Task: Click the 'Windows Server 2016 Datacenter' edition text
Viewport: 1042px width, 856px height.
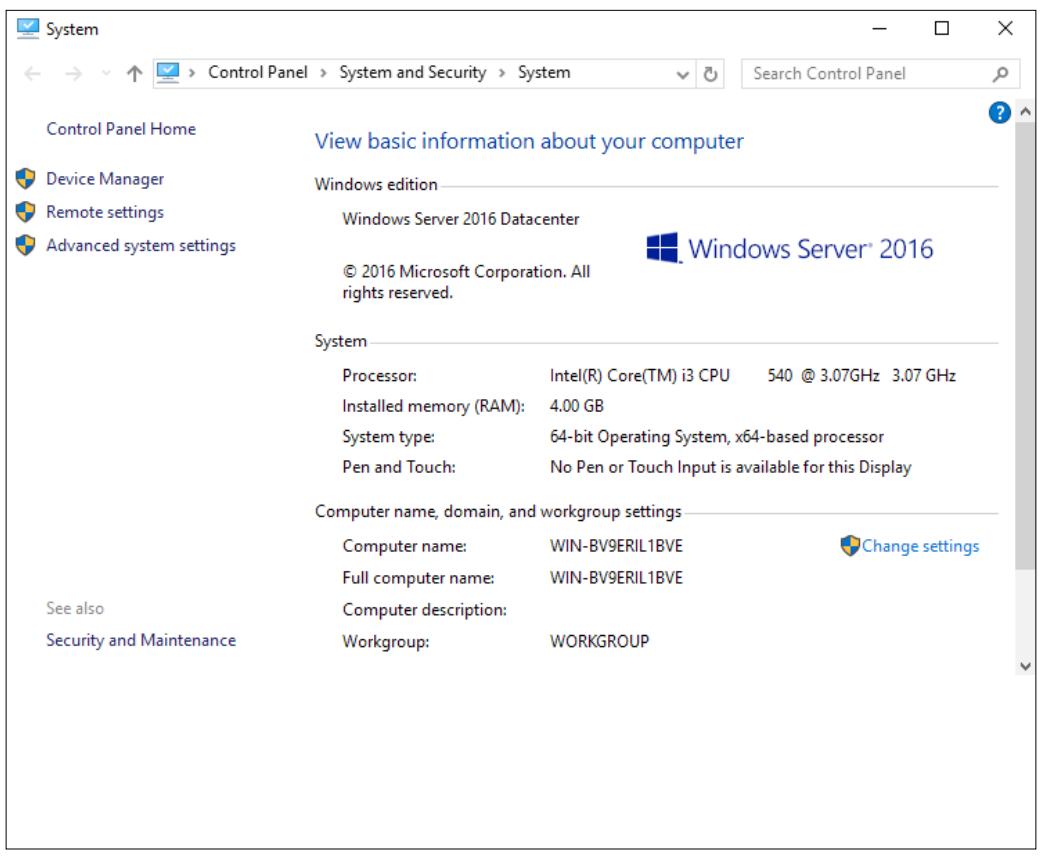Action: coord(461,219)
